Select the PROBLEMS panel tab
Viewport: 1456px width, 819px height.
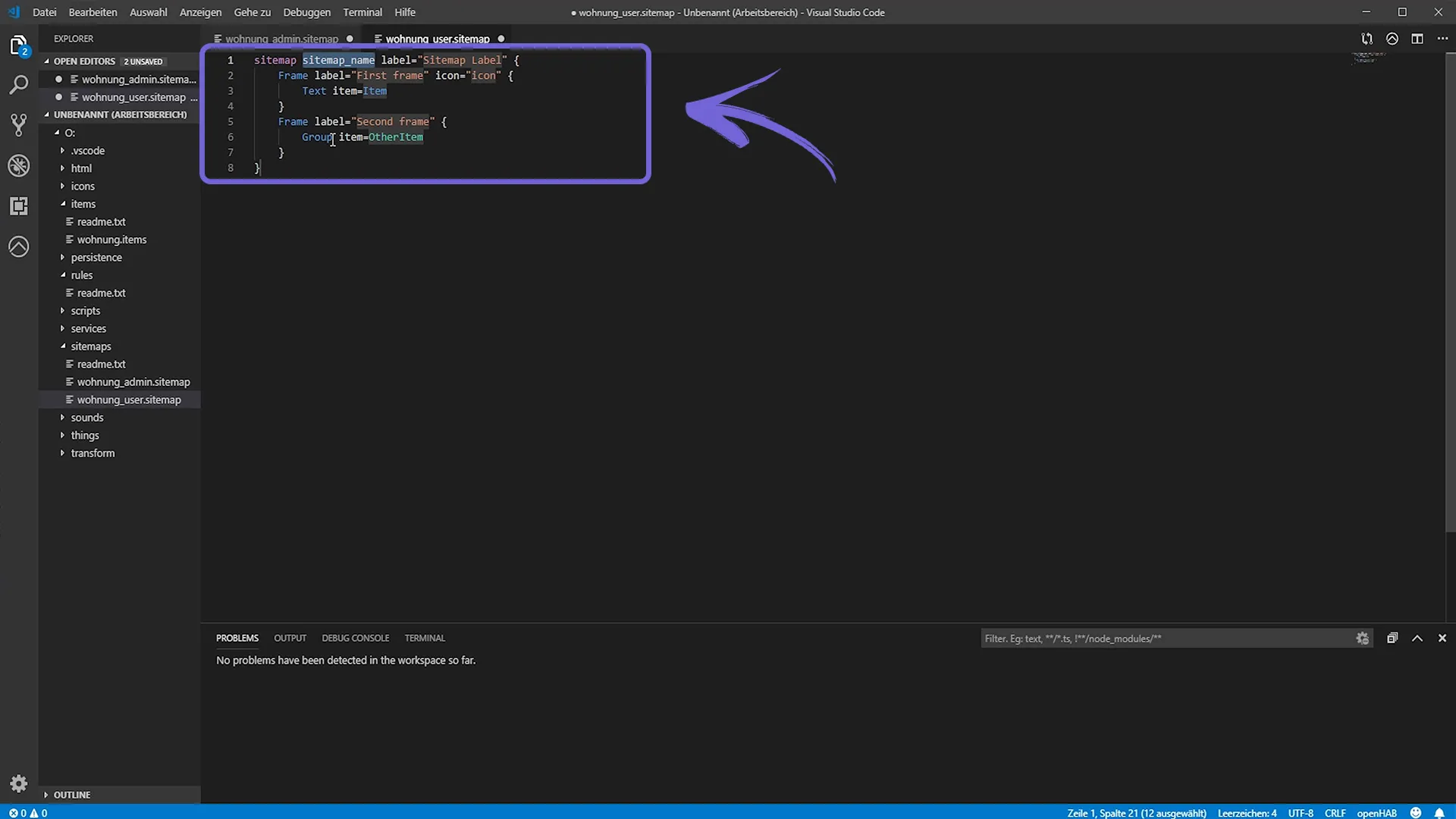(237, 638)
